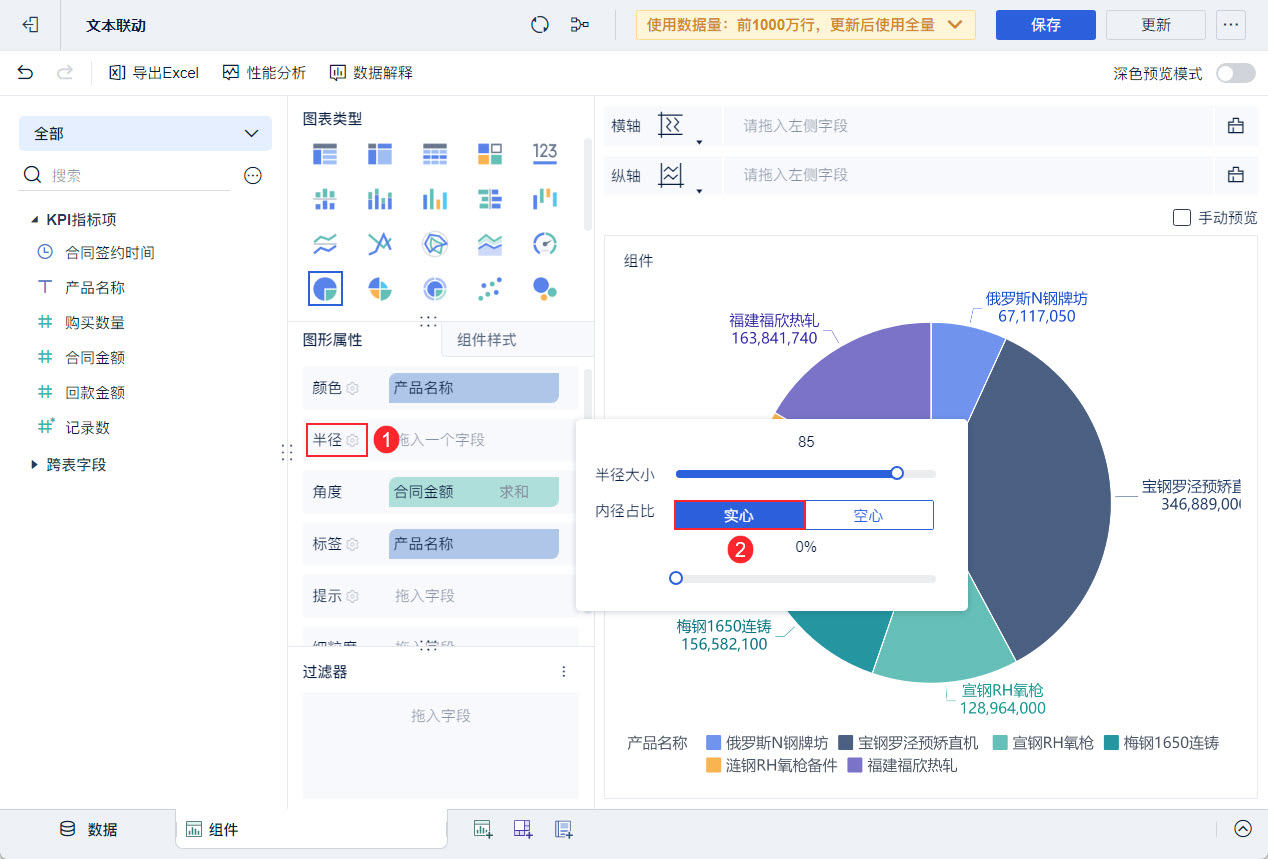Select the detail table chart type

435,154
